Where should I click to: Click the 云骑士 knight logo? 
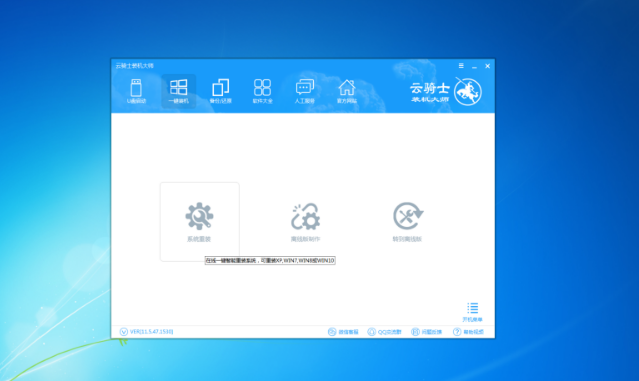pyautogui.click(x=468, y=91)
